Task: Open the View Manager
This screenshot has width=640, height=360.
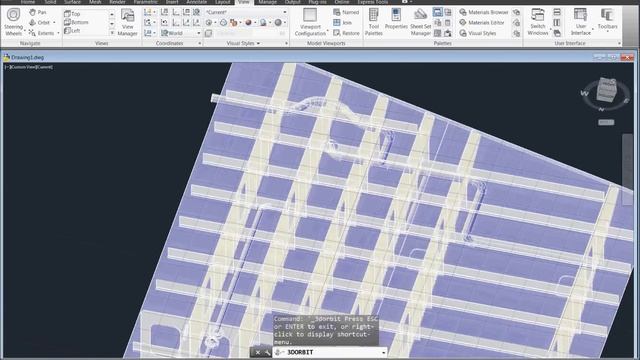Action: [127, 22]
